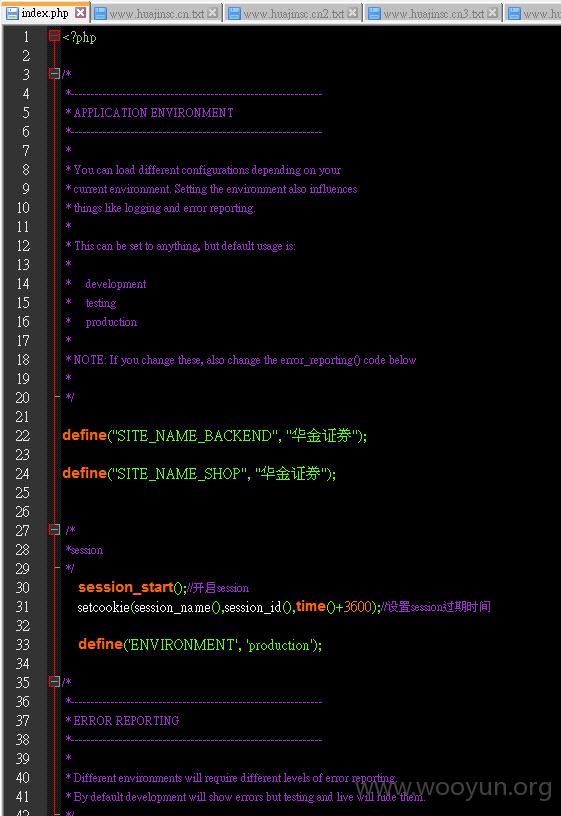561x816 pixels.
Task: Click line number 22 in the gutter
Action: (x=23, y=436)
